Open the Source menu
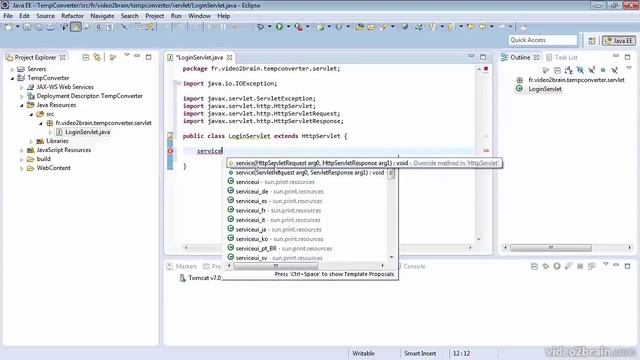This screenshot has height=360, width=640. click(x=45, y=16)
